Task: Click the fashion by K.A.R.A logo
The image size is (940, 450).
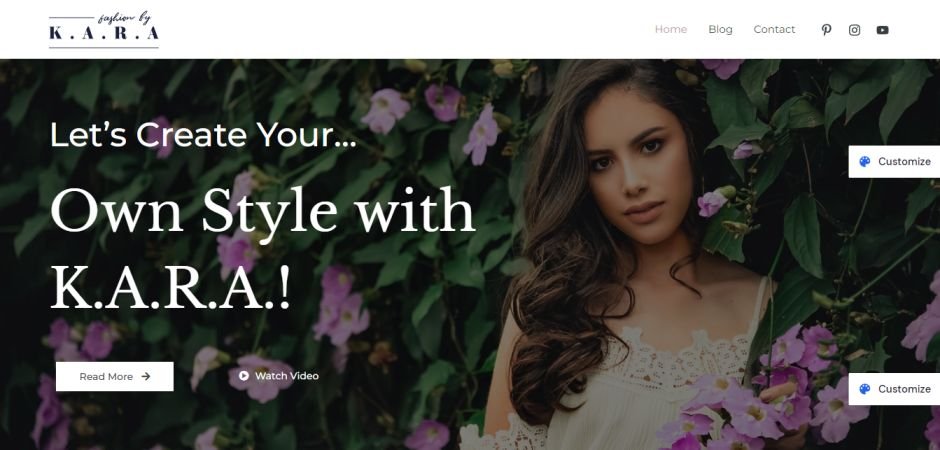Action: [104, 29]
